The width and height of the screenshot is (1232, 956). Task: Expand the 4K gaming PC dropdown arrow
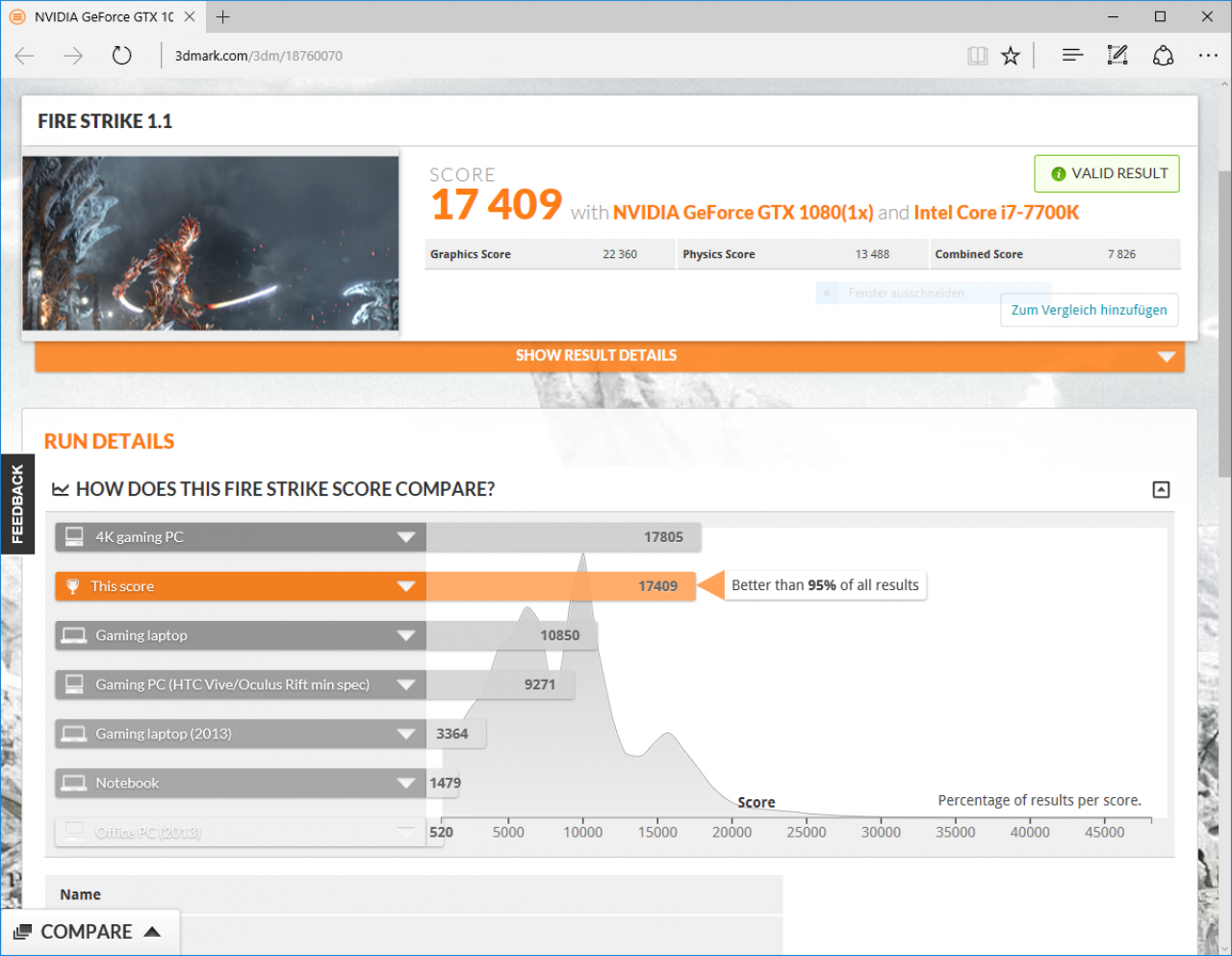406,537
